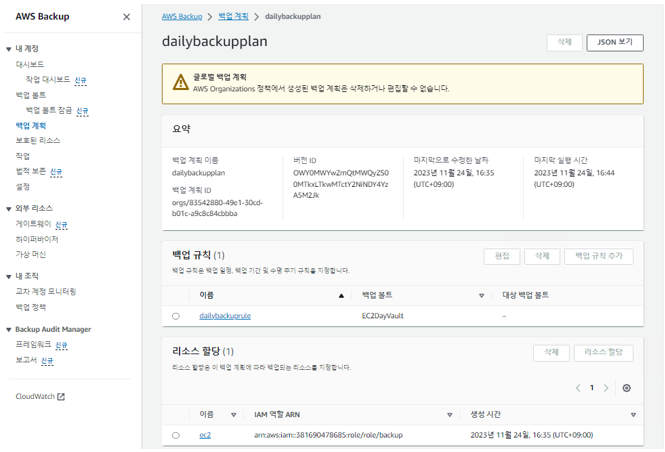Open 가상 머신 in the sidebar
665x452 pixels.
click(x=31, y=254)
